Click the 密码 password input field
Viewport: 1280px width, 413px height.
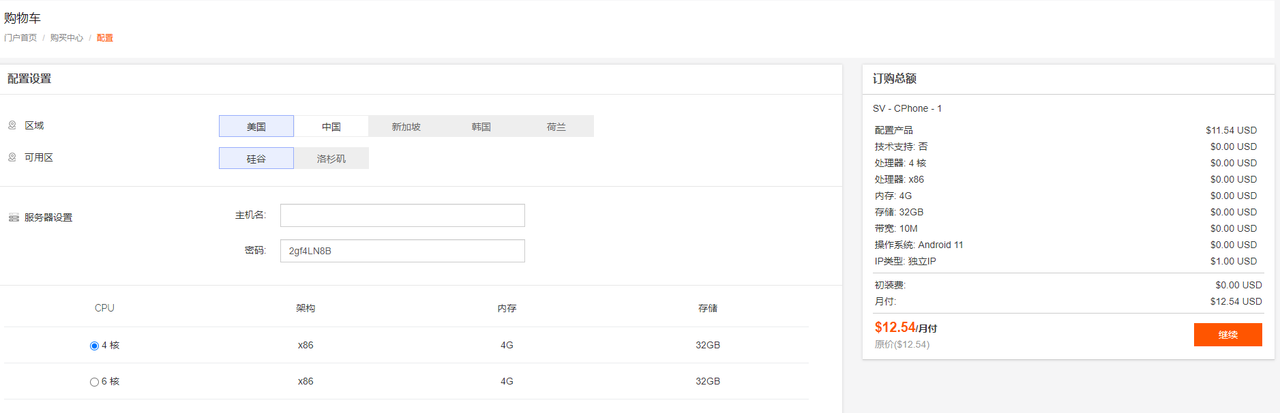tap(402, 251)
